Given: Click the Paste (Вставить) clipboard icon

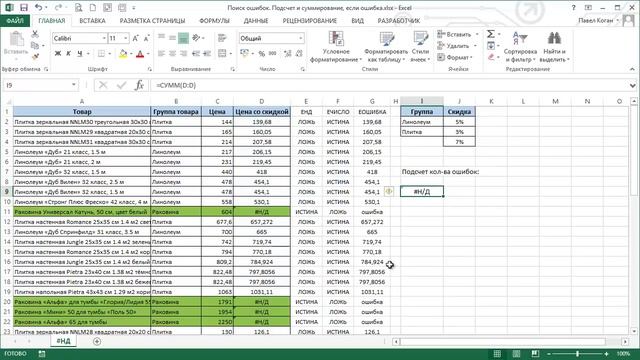Looking at the screenshot, I should tap(16, 40).
